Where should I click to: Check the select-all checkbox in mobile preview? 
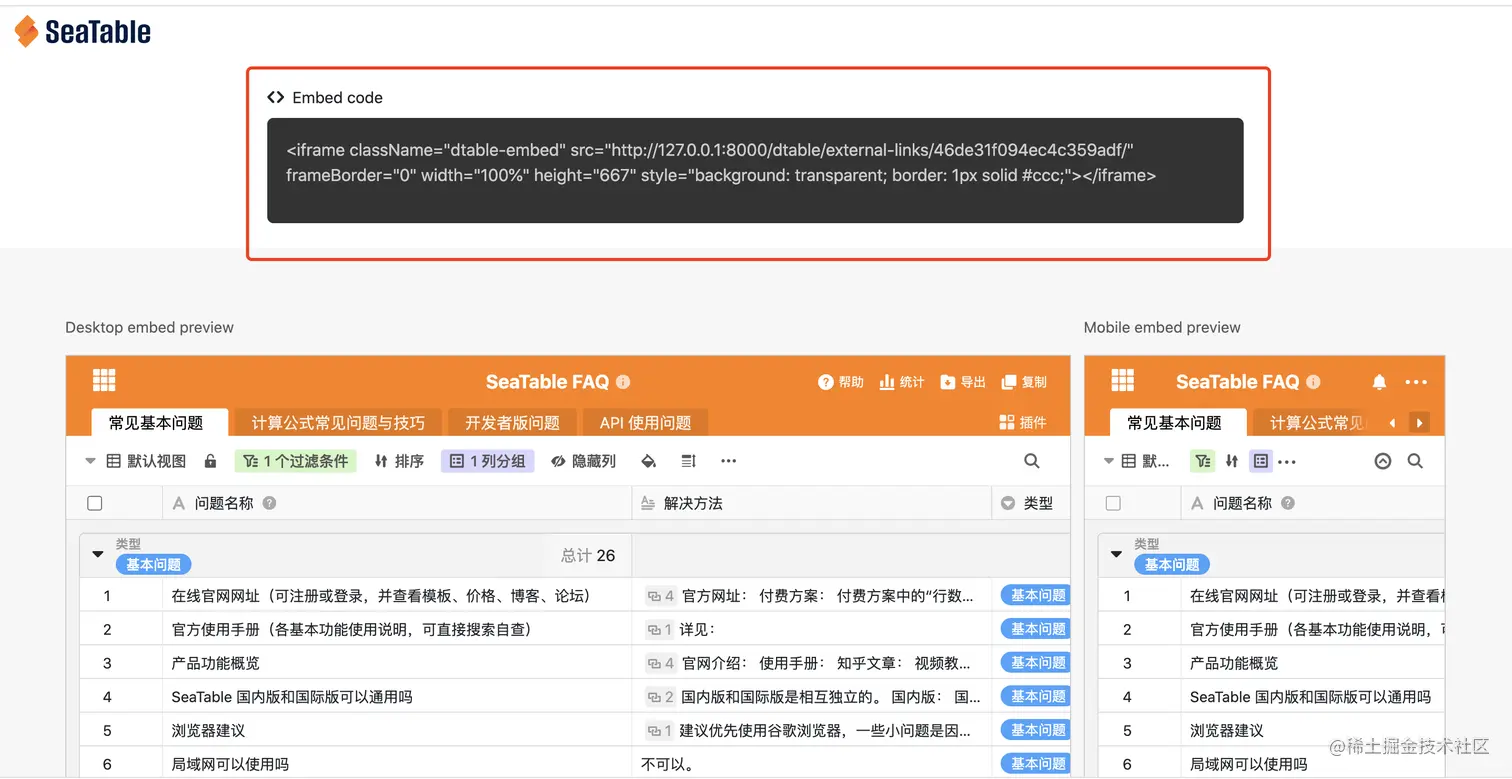pyautogui.click(x=1113, y=503)
